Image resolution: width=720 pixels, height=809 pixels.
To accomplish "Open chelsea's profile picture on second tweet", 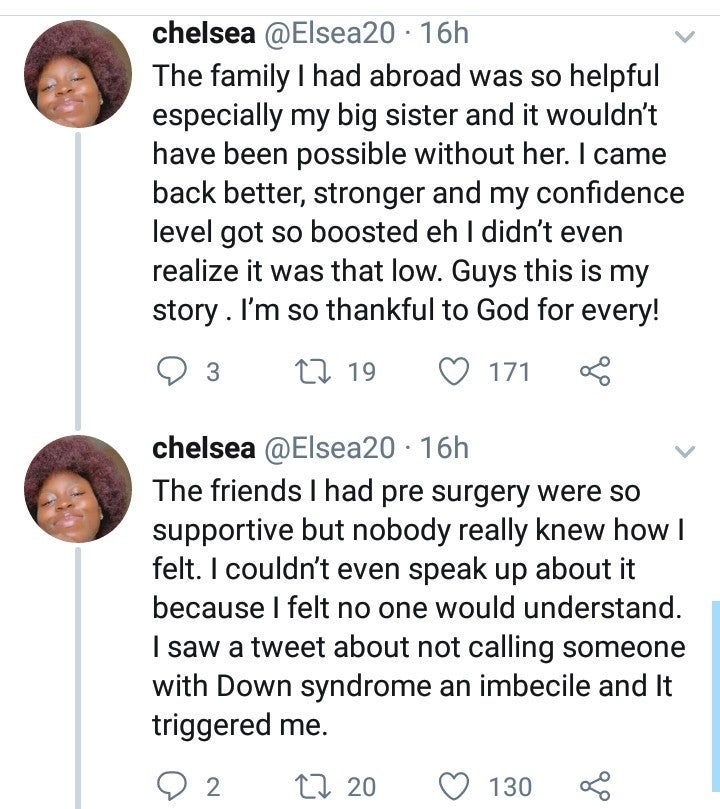I will (x=78, y=489).
